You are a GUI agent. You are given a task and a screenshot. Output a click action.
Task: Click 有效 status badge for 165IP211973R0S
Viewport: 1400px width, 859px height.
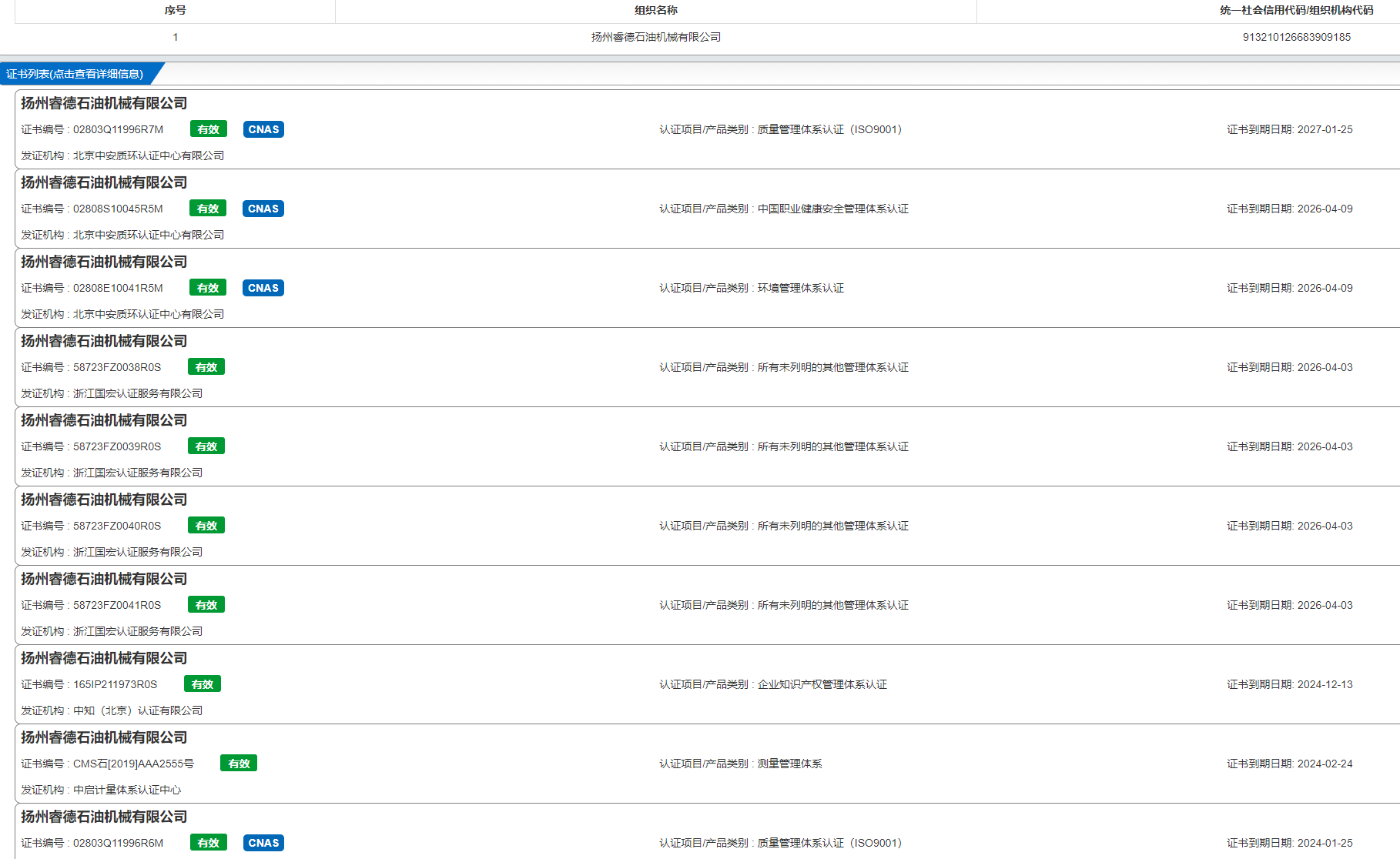pos(203,684)
